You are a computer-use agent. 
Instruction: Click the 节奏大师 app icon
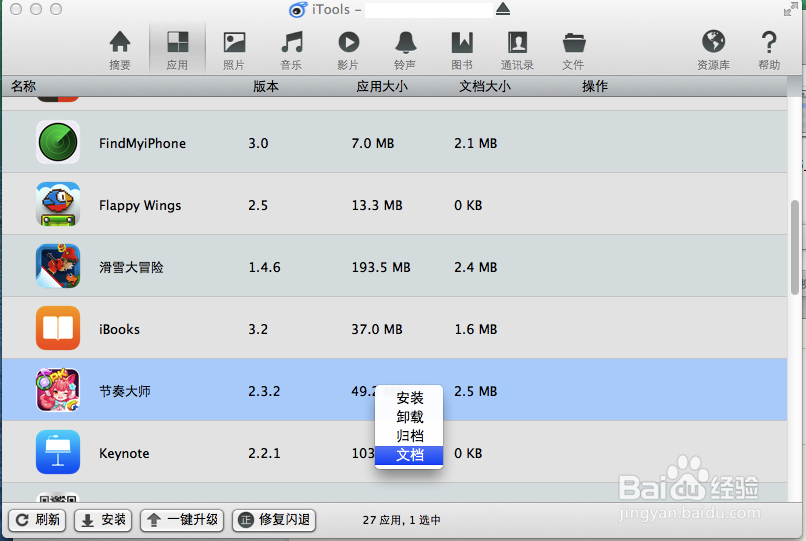[x=58, y=390]
